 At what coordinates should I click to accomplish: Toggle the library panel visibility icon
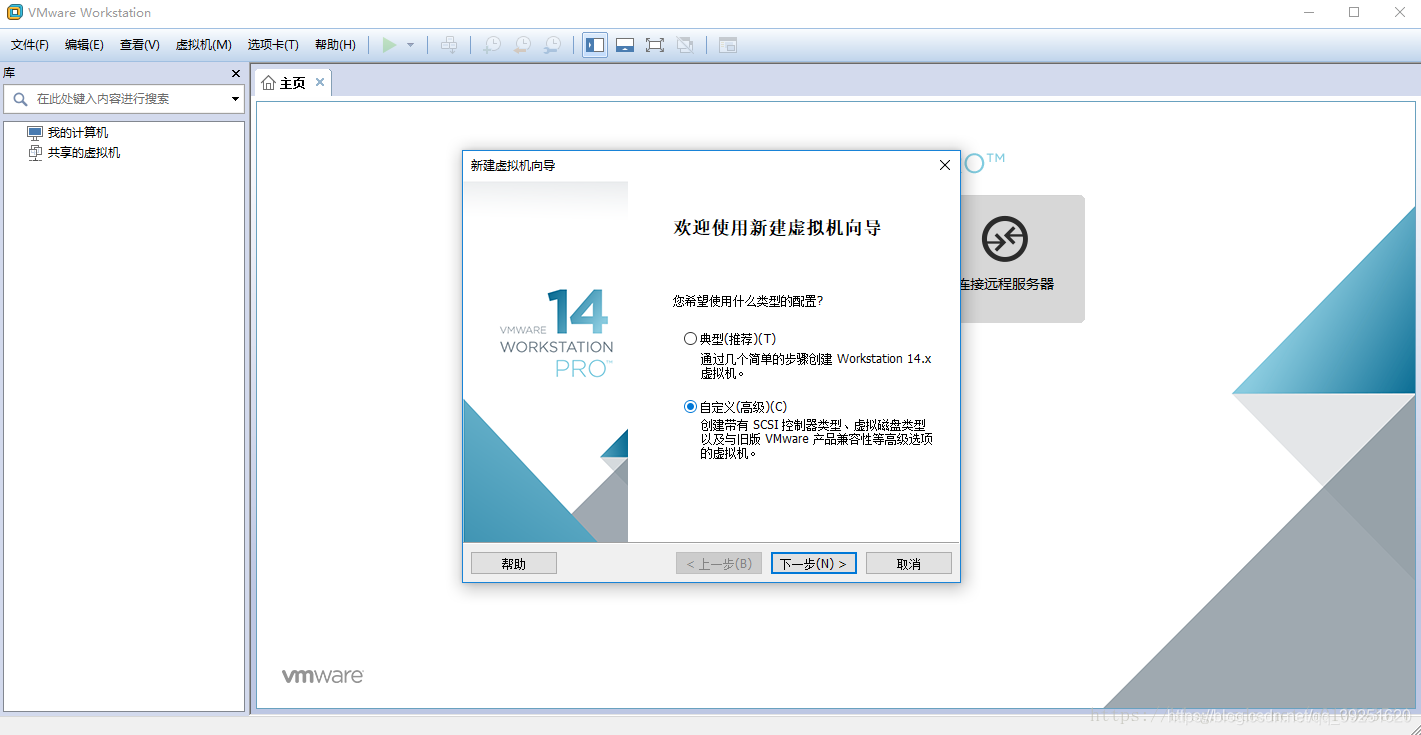point(594,44)
